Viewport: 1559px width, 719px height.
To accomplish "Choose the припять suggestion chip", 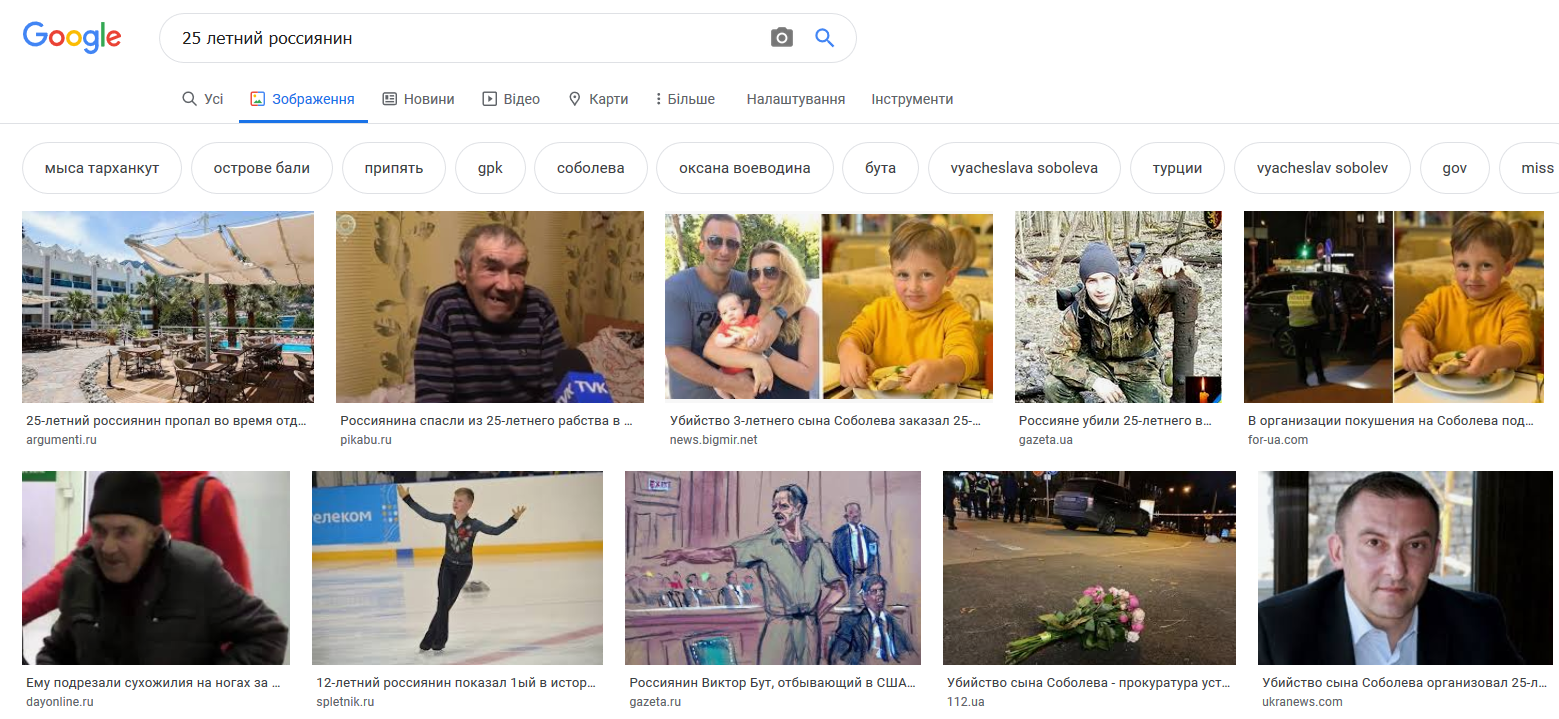I will 395,168.
